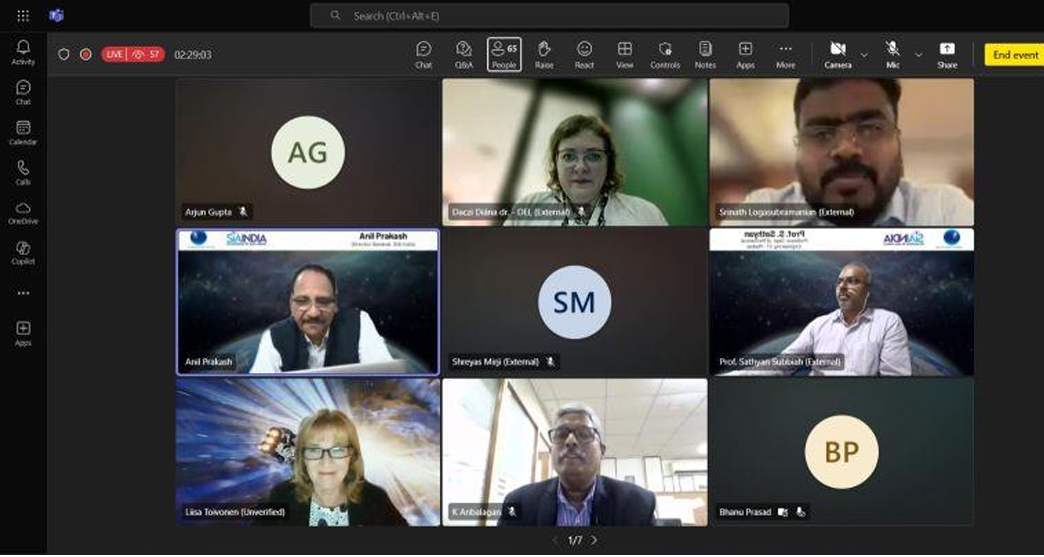Click the End event button

1014,55
